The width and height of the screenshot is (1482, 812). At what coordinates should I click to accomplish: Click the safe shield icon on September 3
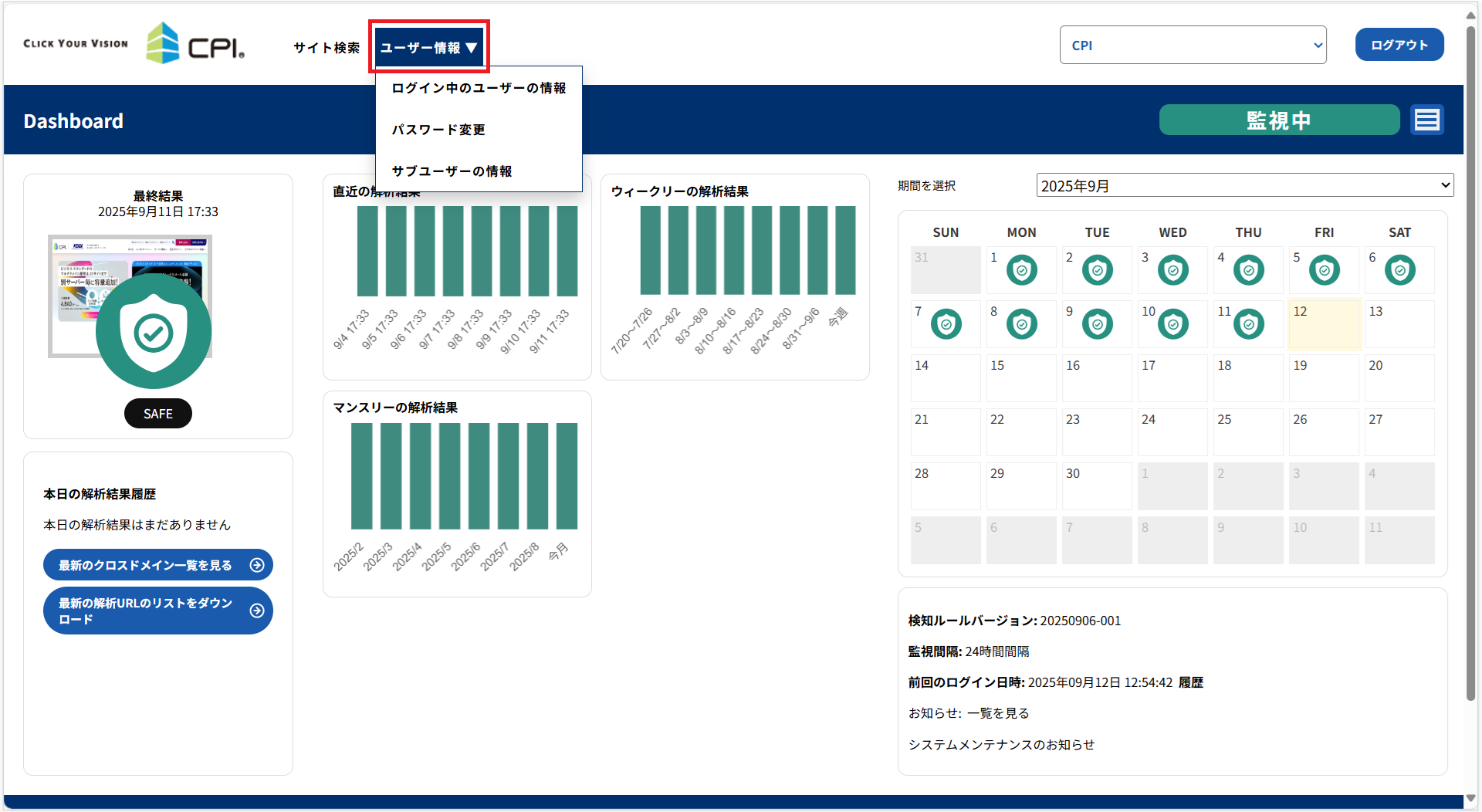(1172, 270)
